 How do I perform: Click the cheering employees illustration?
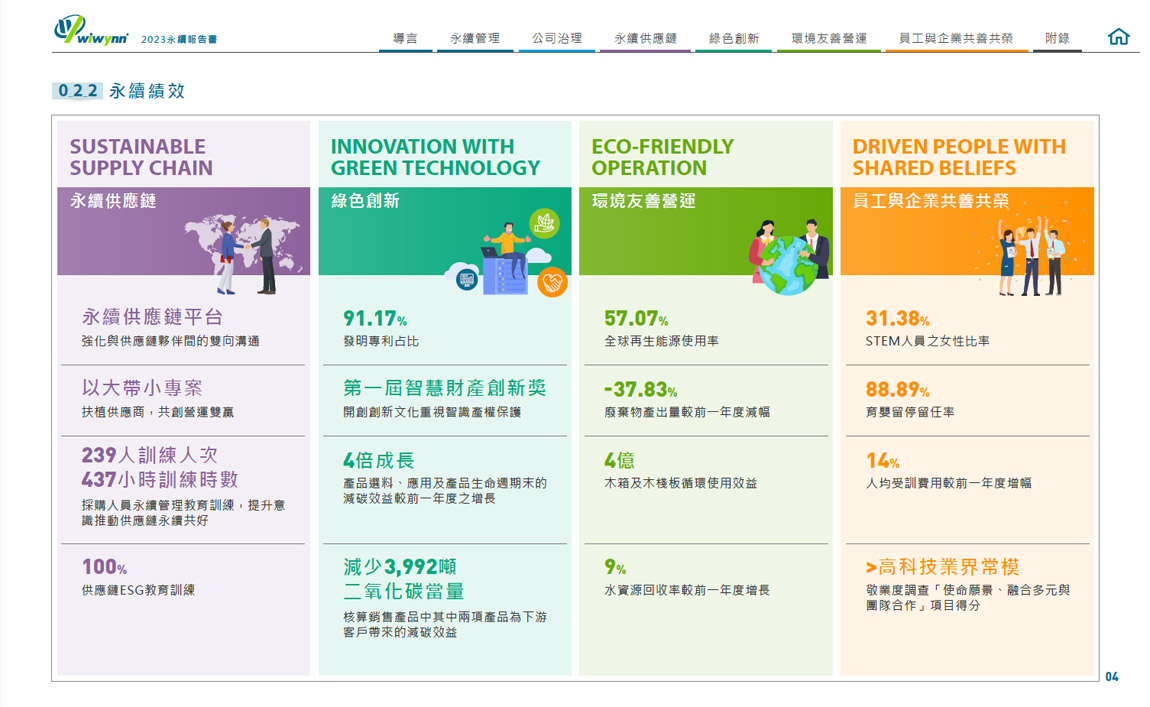click(x=1031, y=256)
